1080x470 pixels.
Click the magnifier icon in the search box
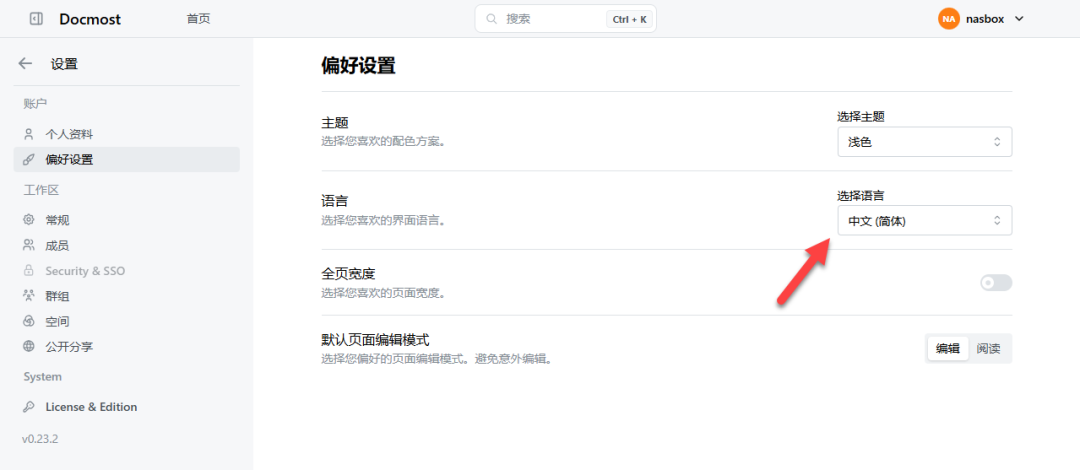[x=492, y=19]
